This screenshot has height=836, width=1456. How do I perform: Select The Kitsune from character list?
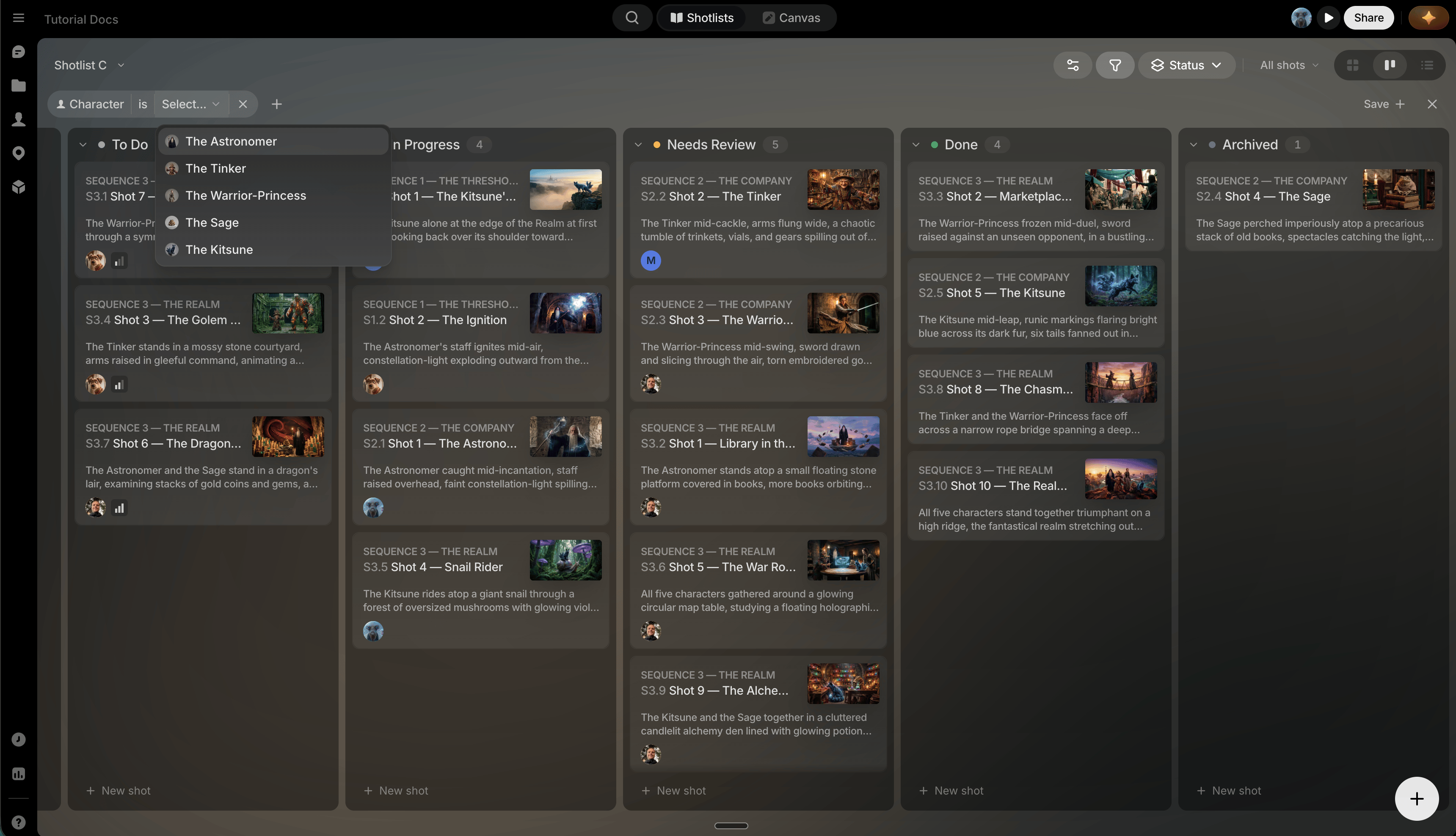coord(273,250)
